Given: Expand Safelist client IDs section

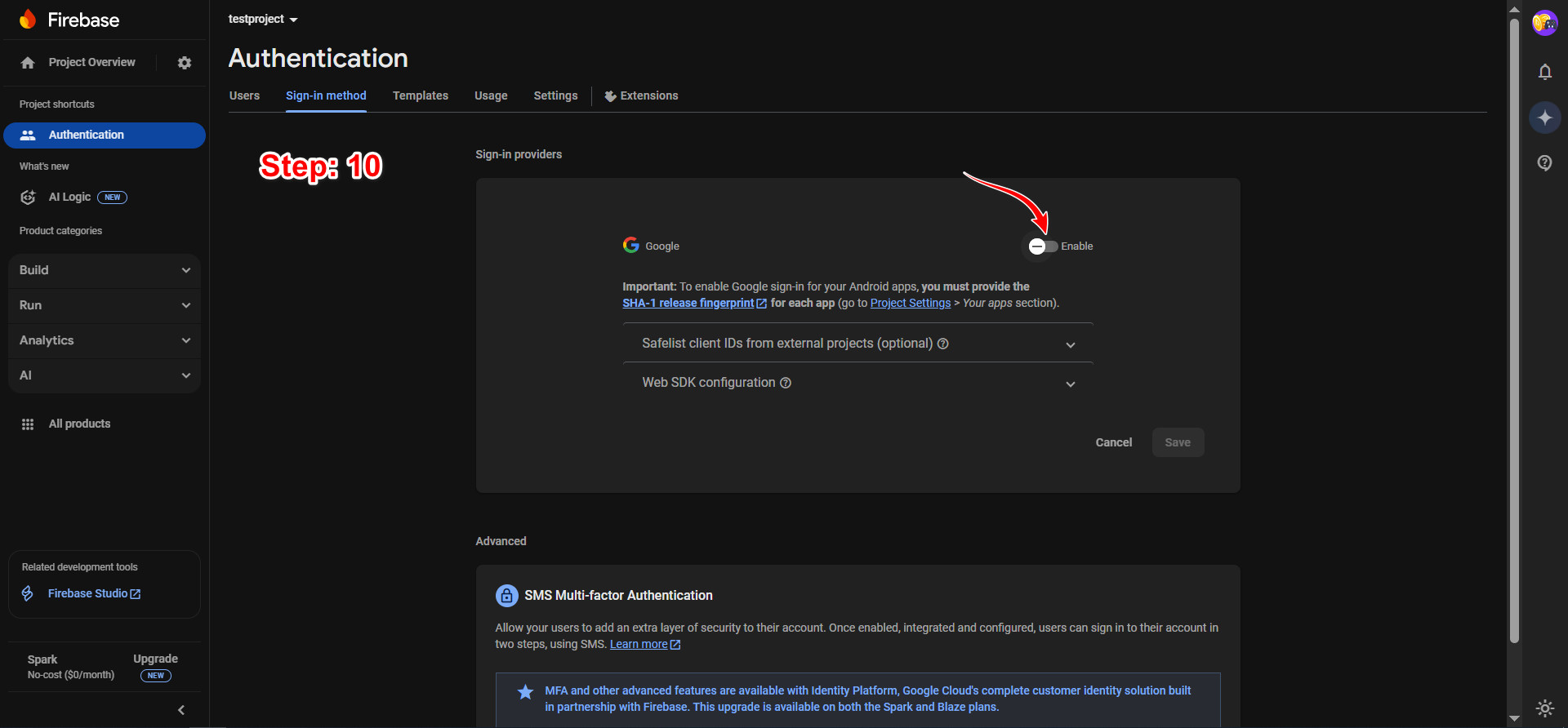Looking at the screenshot, I should 857,344.
